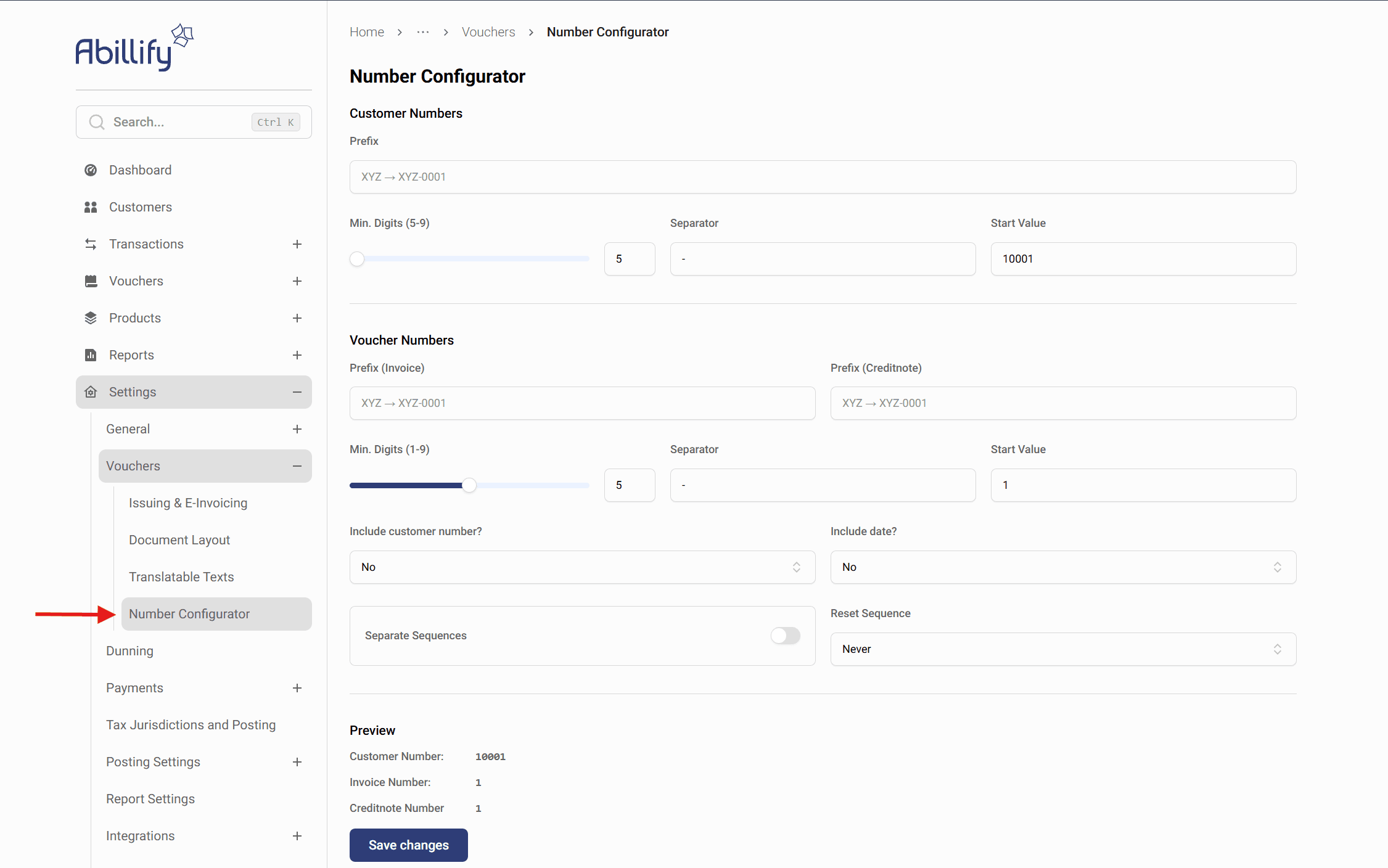The height and width of the screenshot is (868, 1388).
Task: Click the Reports chart icon
Action: [91, 355]
